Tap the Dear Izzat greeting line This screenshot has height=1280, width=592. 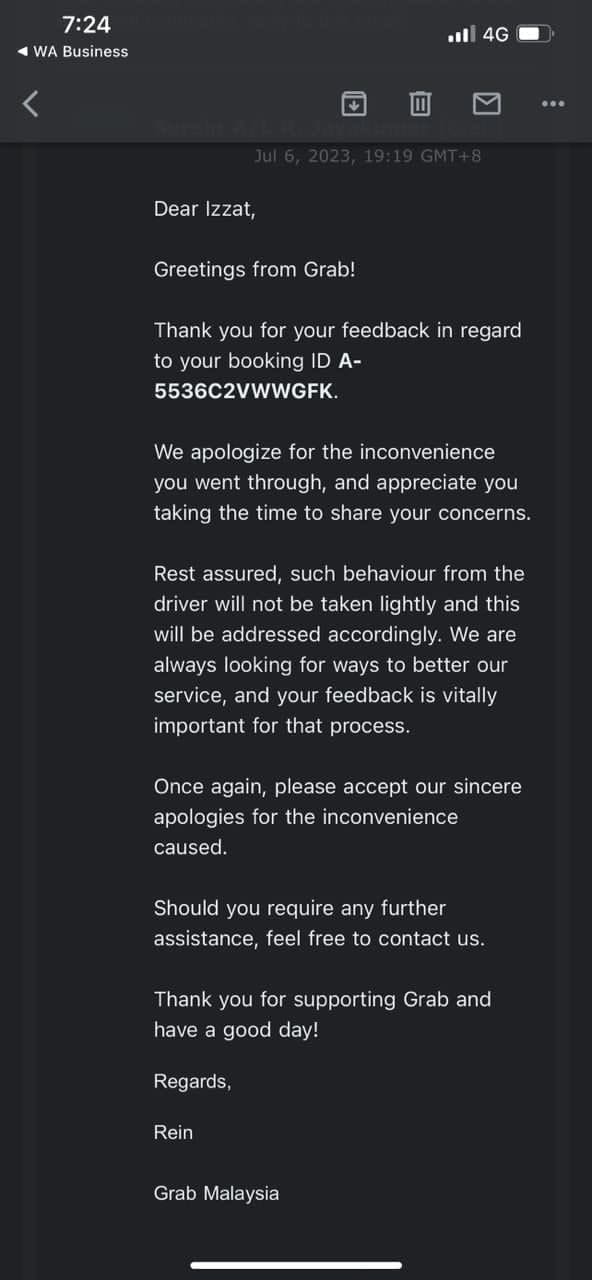[205, 209]
